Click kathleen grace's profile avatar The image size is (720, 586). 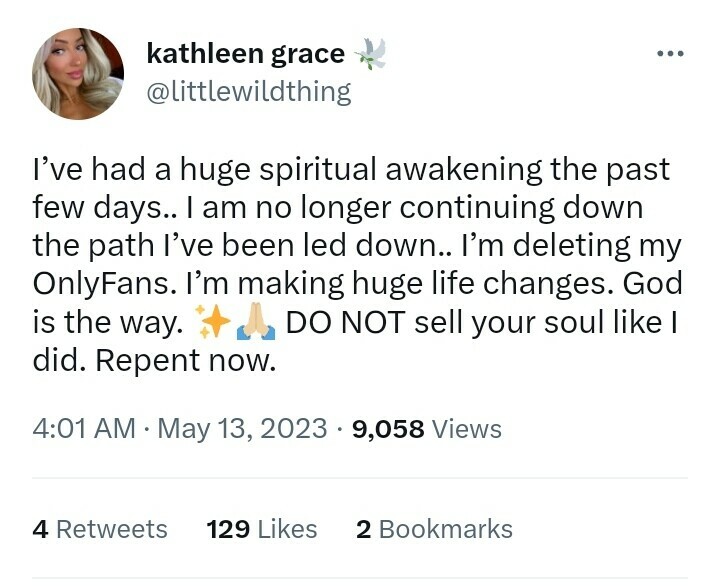coord(78,74)
